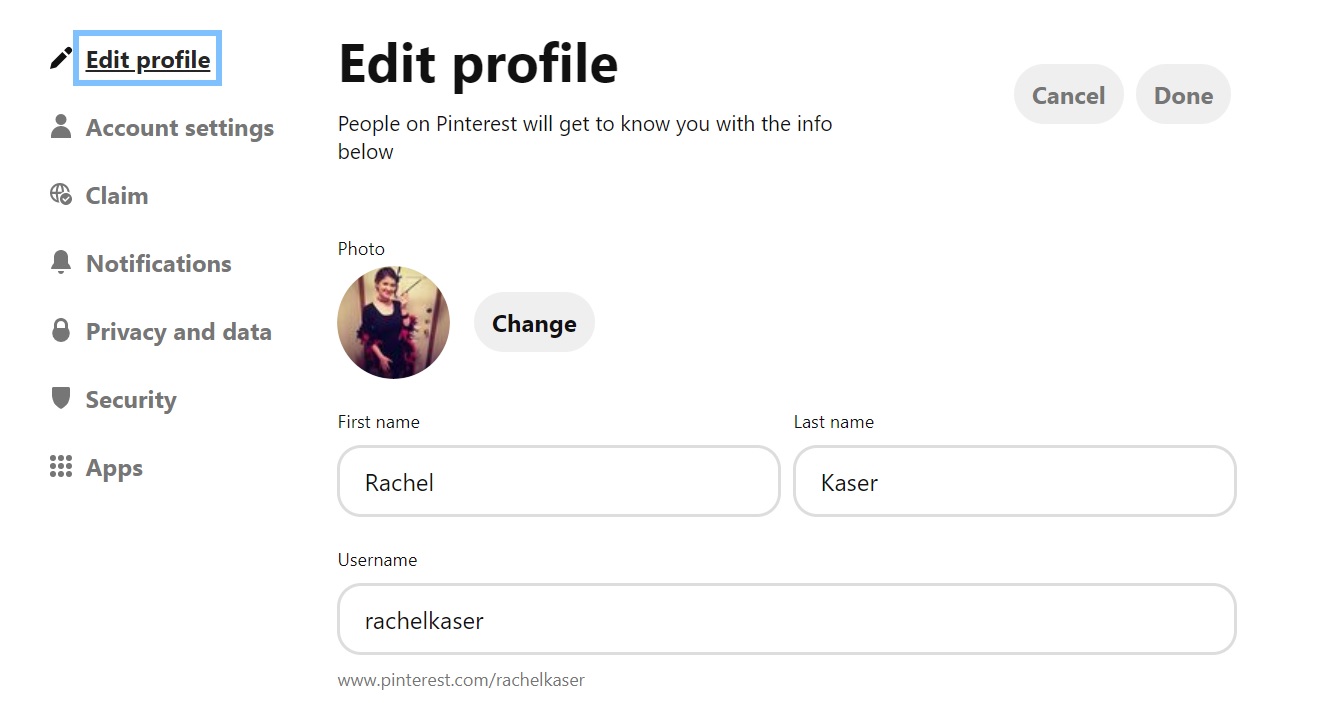Select the Username text field
Screen dimensions: 1344x703
tap(786, 620)
